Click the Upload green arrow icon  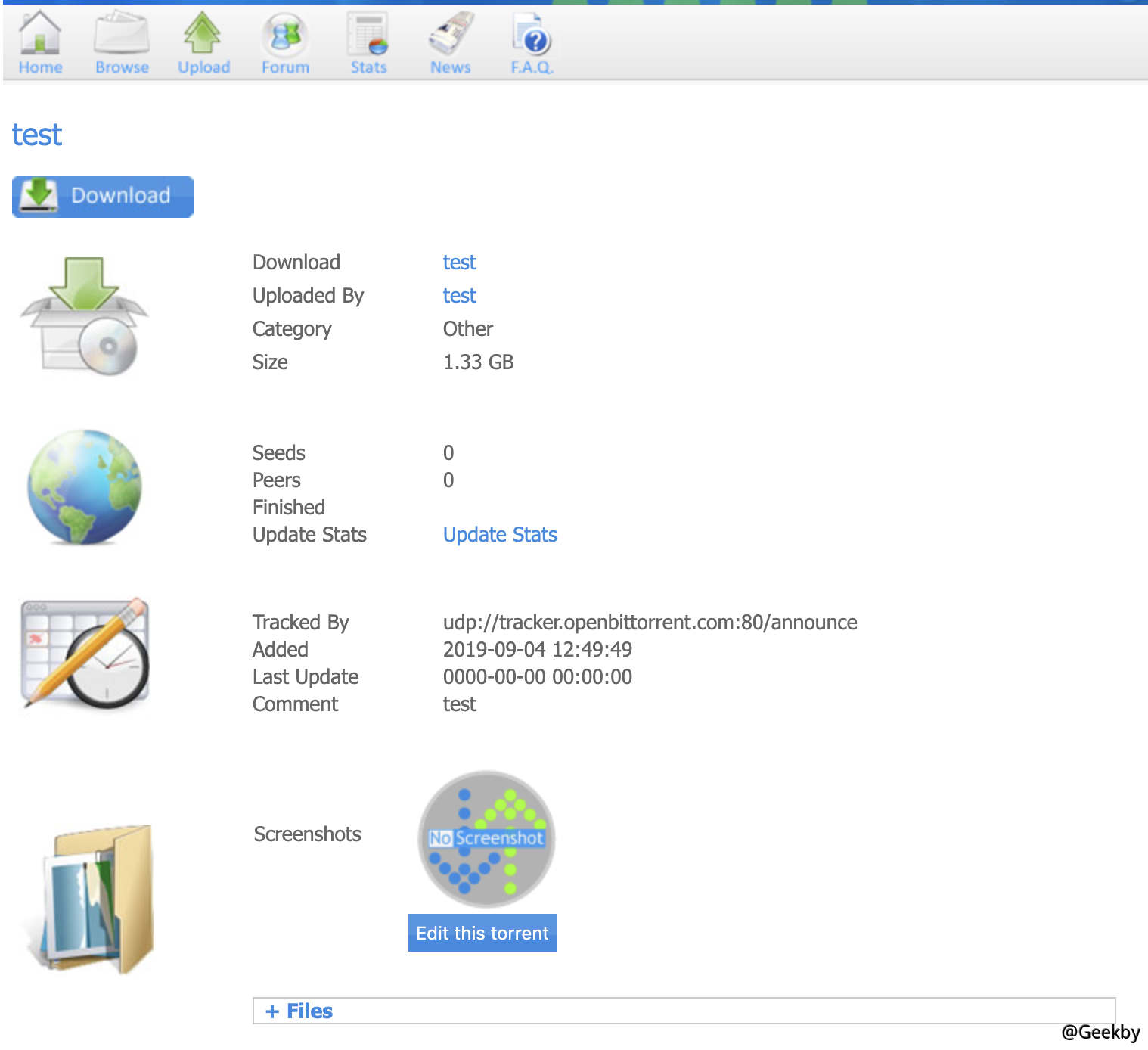pos(203,33)
